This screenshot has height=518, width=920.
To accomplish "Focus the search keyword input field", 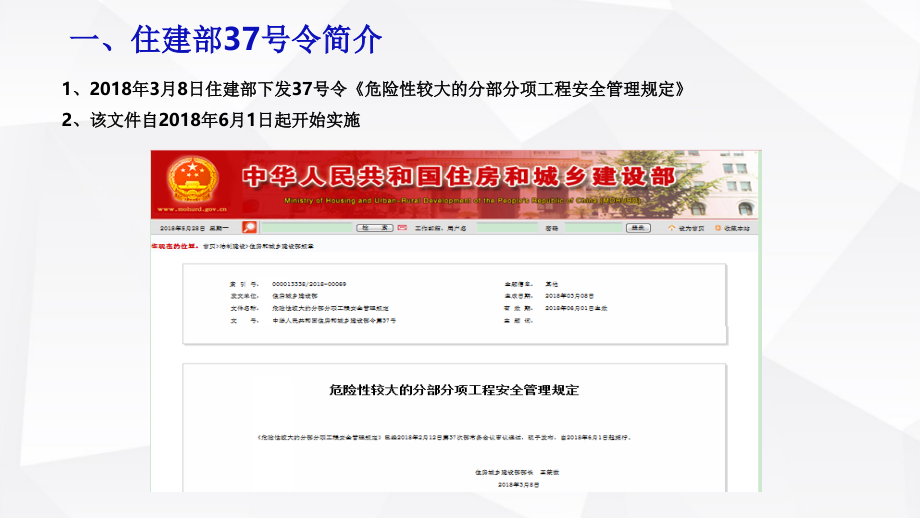I will [307, 228].
